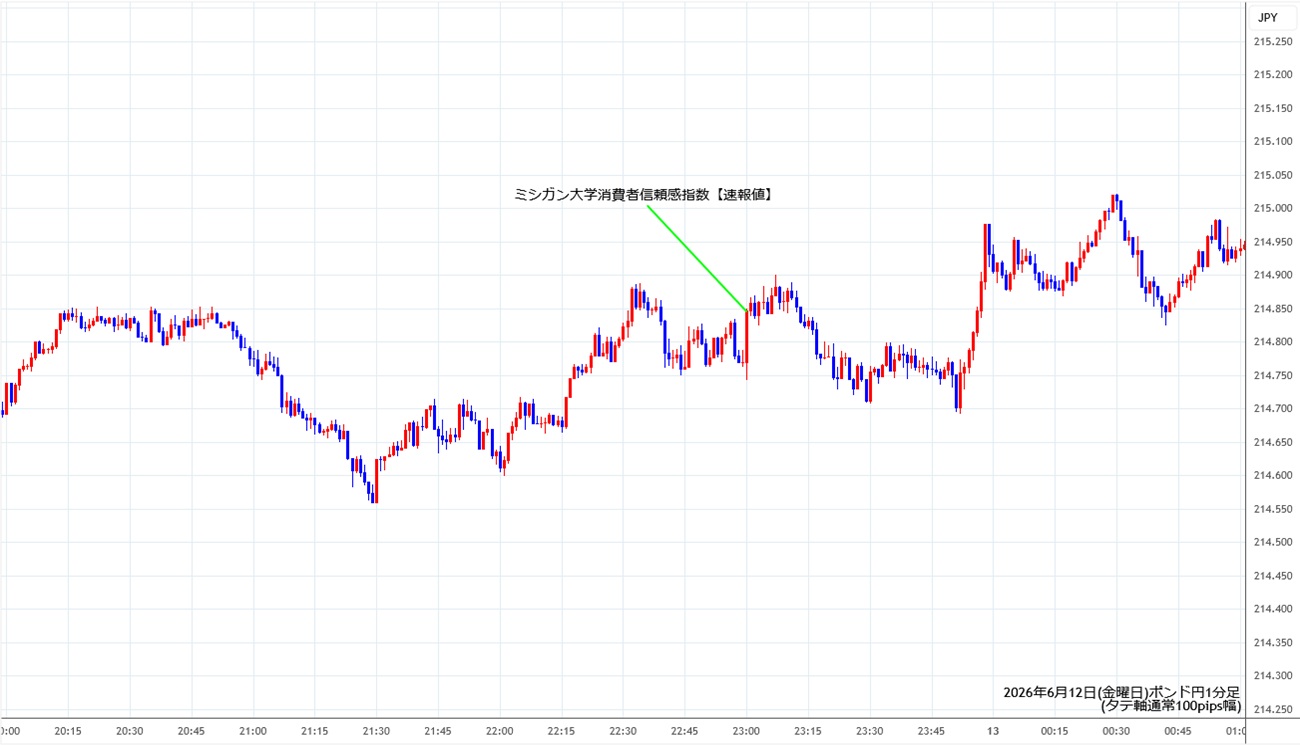Click the 22:00 time axis label

500,731
